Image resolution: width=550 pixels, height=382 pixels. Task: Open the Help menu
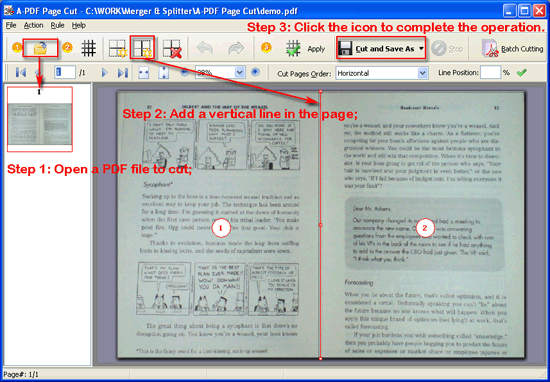pyautogui.click(x=79, y=26)
